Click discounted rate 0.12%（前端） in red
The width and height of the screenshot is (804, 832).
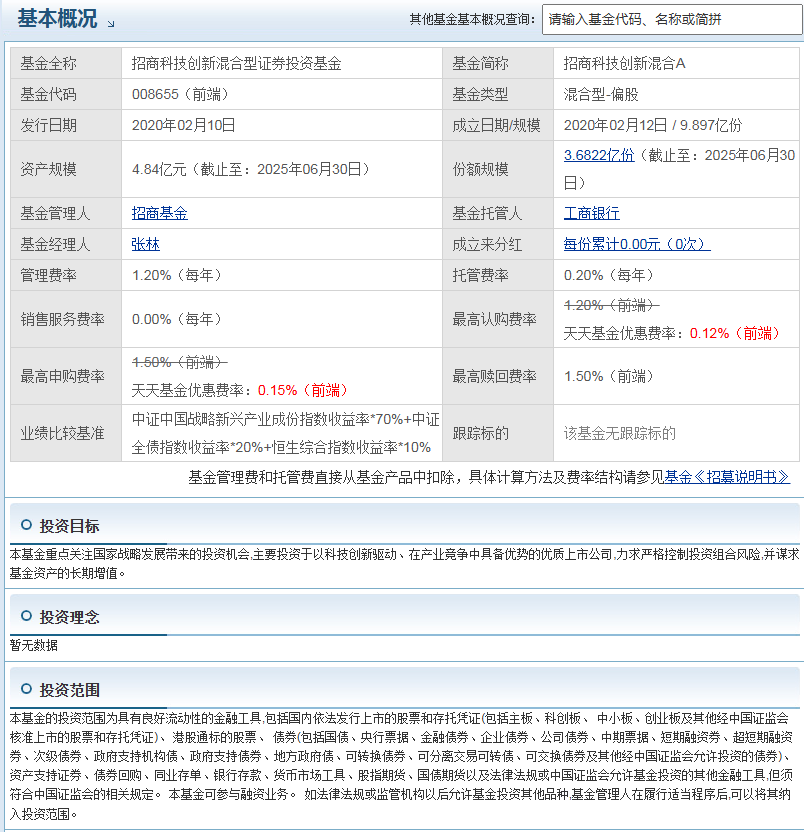[737, 333]
